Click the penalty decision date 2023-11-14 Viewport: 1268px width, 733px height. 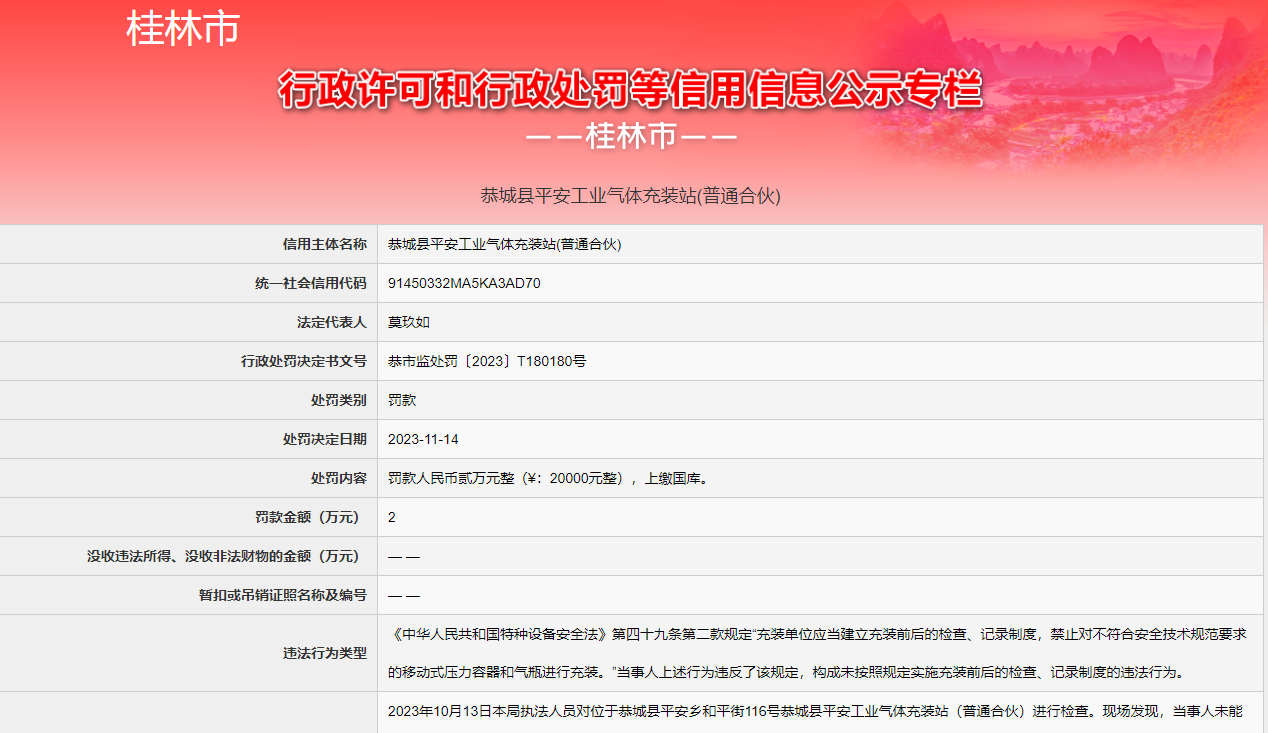point(423,439)
